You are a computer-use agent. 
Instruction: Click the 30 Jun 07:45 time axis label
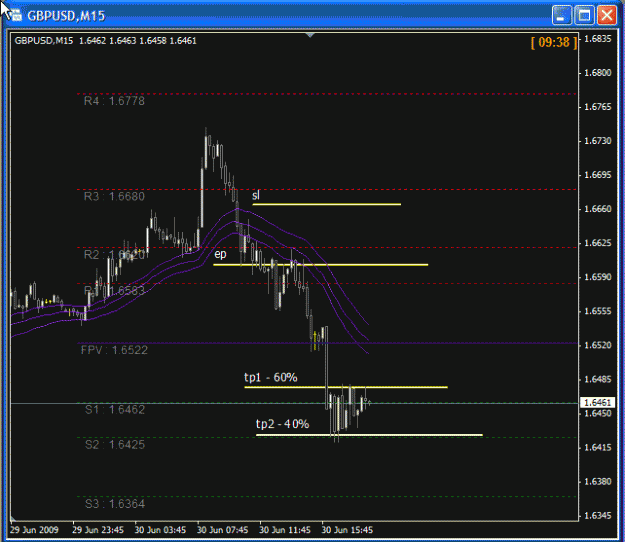tap(222, 530)
